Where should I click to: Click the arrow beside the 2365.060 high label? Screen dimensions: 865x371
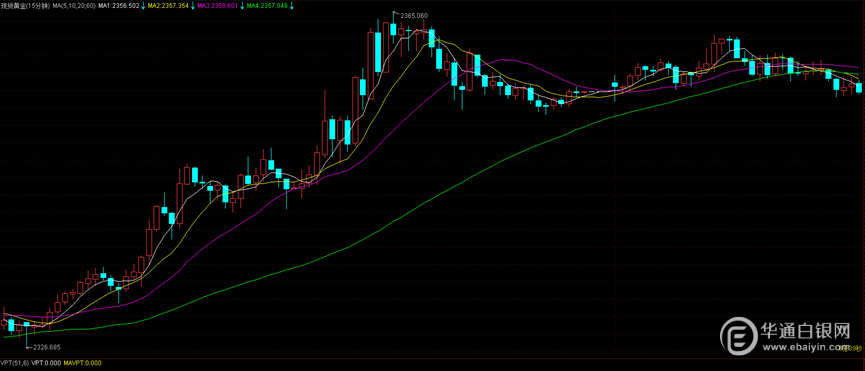(x=395, y=13)
